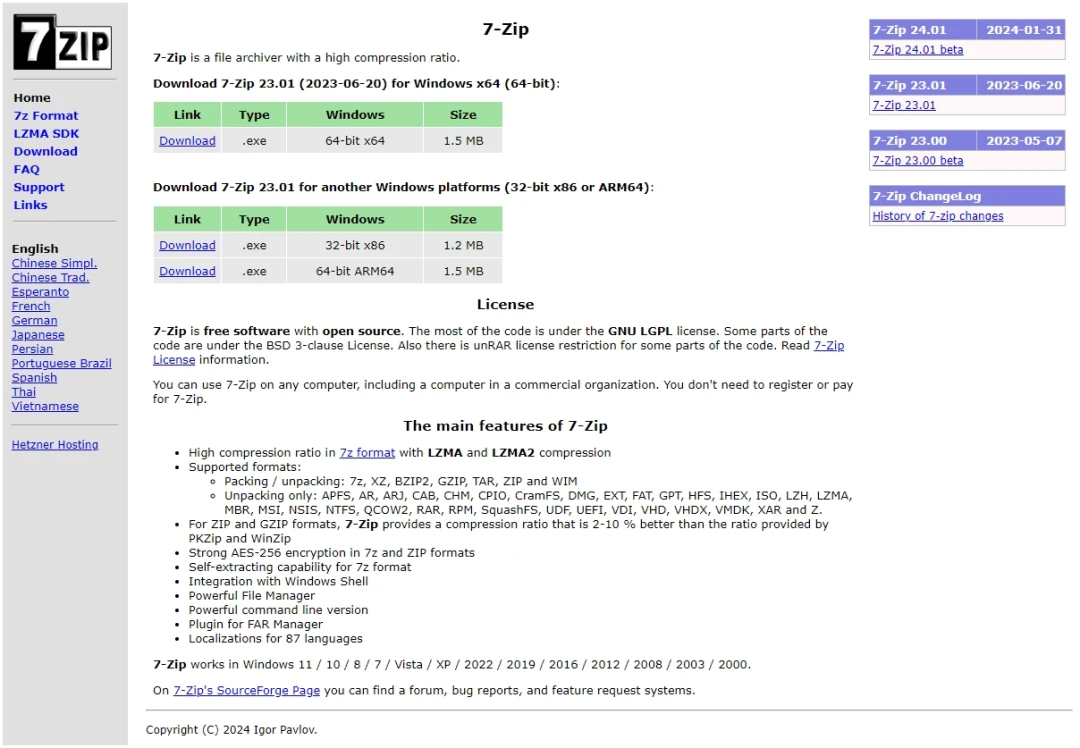Click the 7-Zip logo image
1080x748 pixels.
(x=62, y=42)
